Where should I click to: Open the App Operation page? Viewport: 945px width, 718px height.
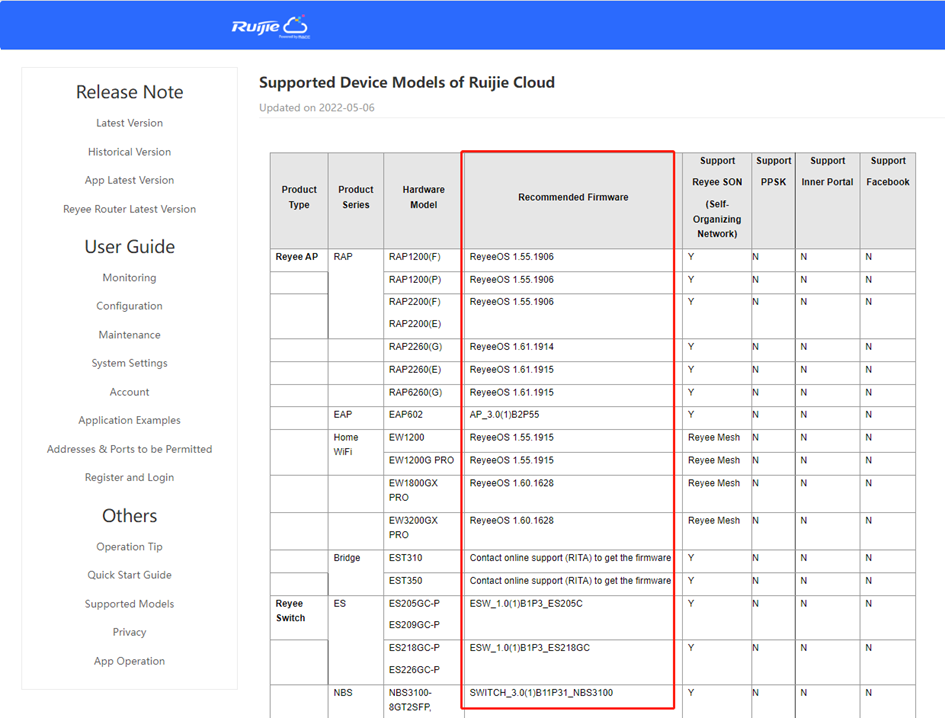click(130, 661)
